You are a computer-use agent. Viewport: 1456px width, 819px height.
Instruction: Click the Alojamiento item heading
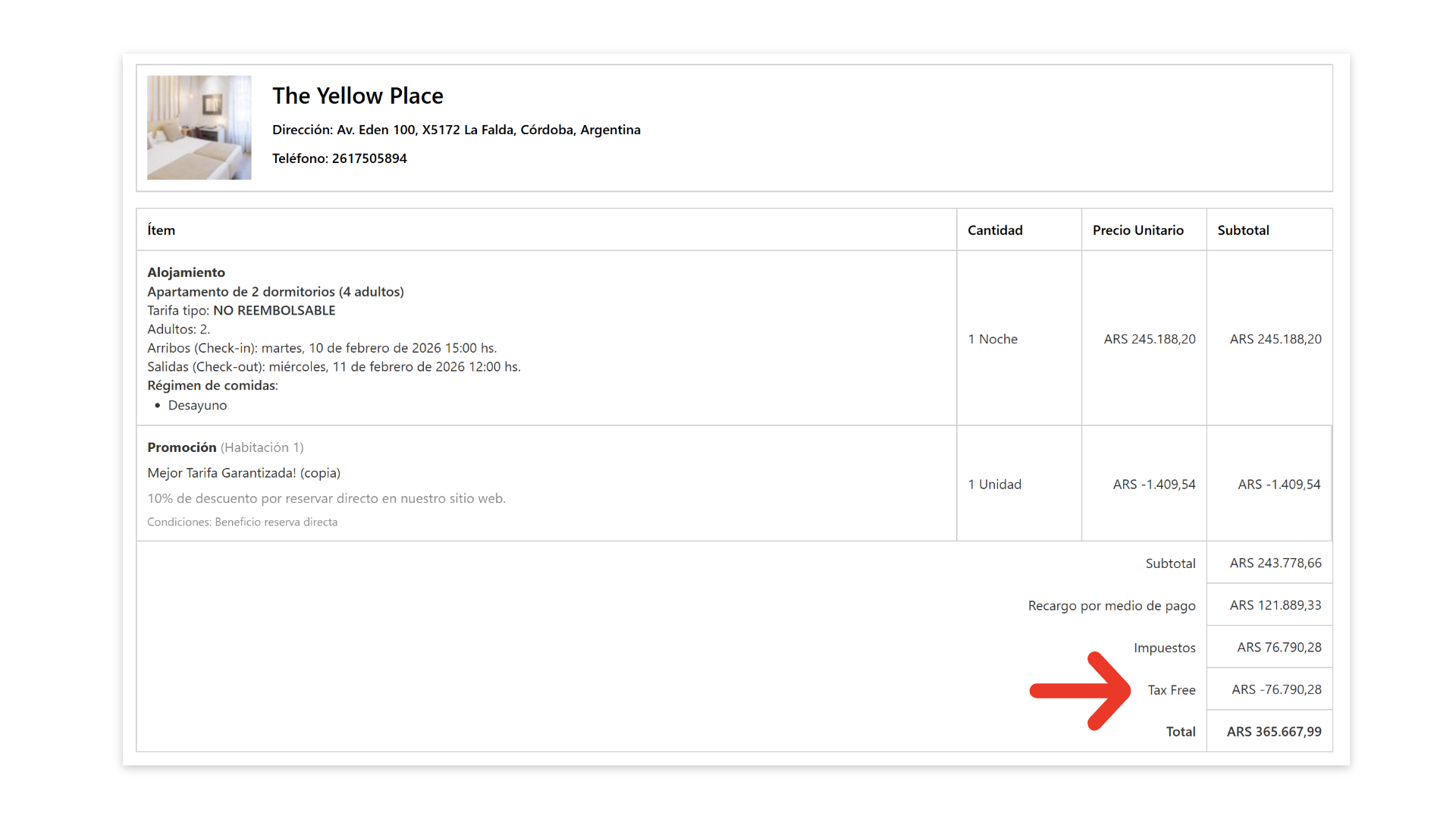pyautogui.click(x=186, y=272)
